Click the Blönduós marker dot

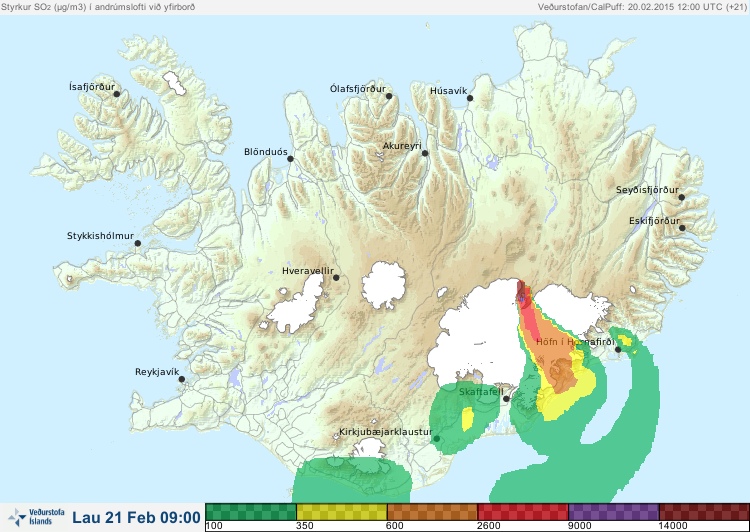tap(290, 159)
